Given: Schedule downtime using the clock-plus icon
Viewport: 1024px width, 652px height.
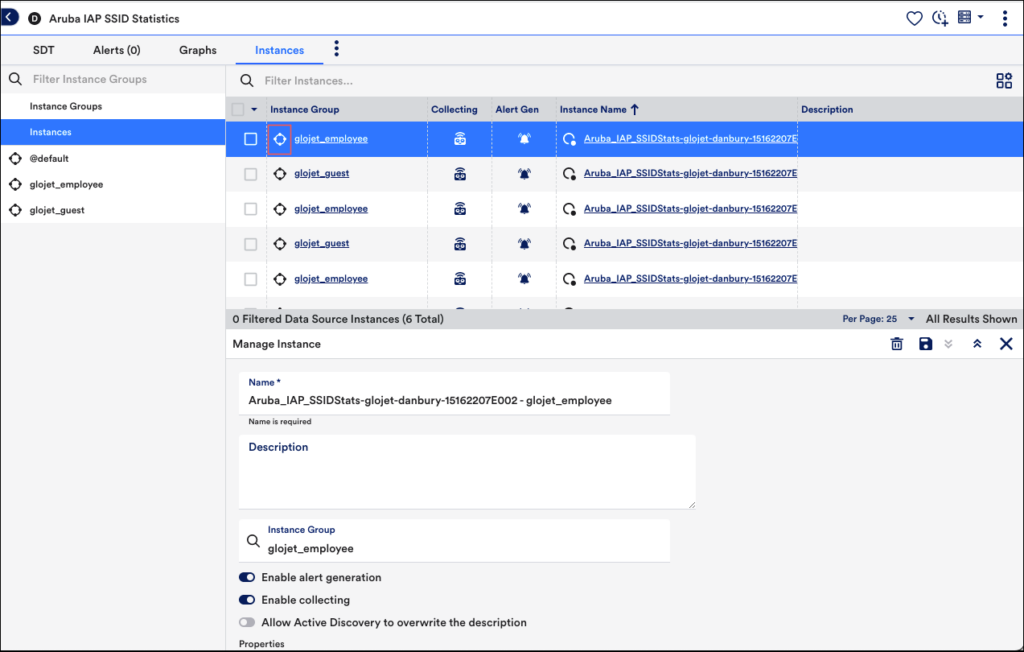Looking at the screenshot, I should (x=940, y=18).
